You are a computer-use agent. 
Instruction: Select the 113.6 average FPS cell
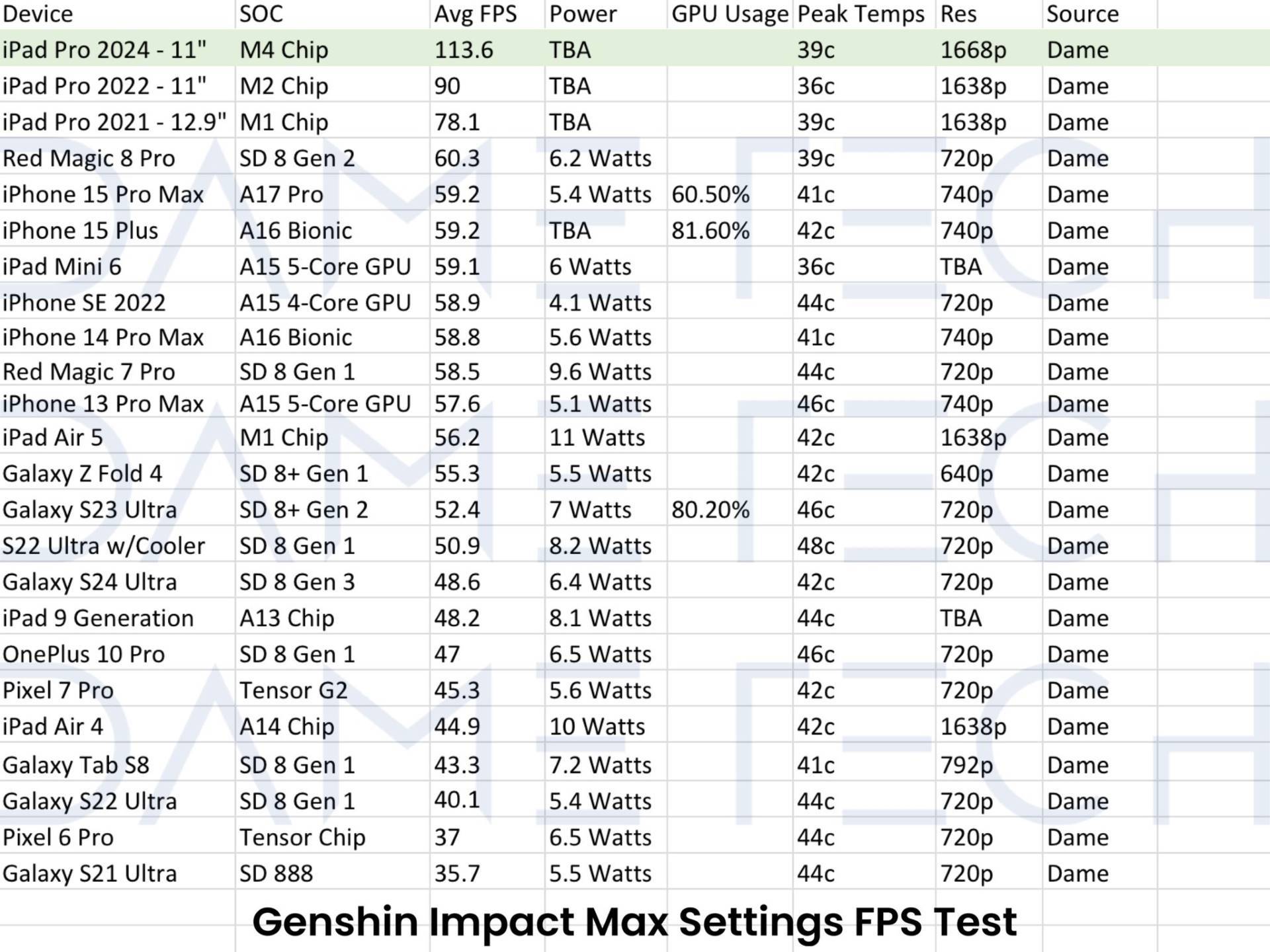[464, 50]
